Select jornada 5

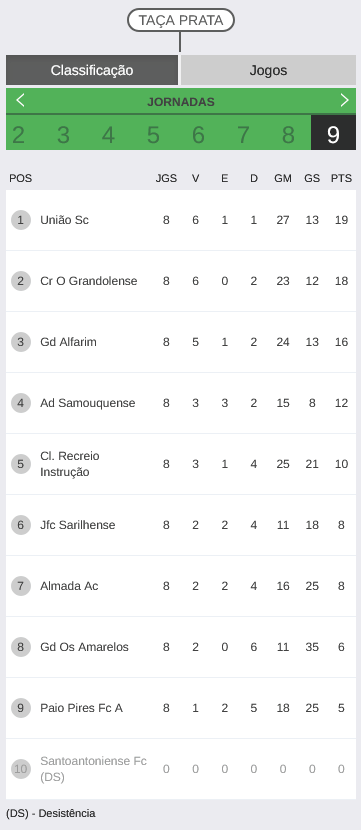tap(153, 135)
